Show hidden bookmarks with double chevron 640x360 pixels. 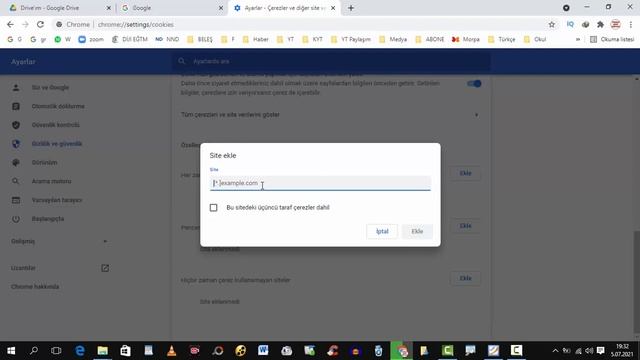pyautogui.click(x=578, y=39)
